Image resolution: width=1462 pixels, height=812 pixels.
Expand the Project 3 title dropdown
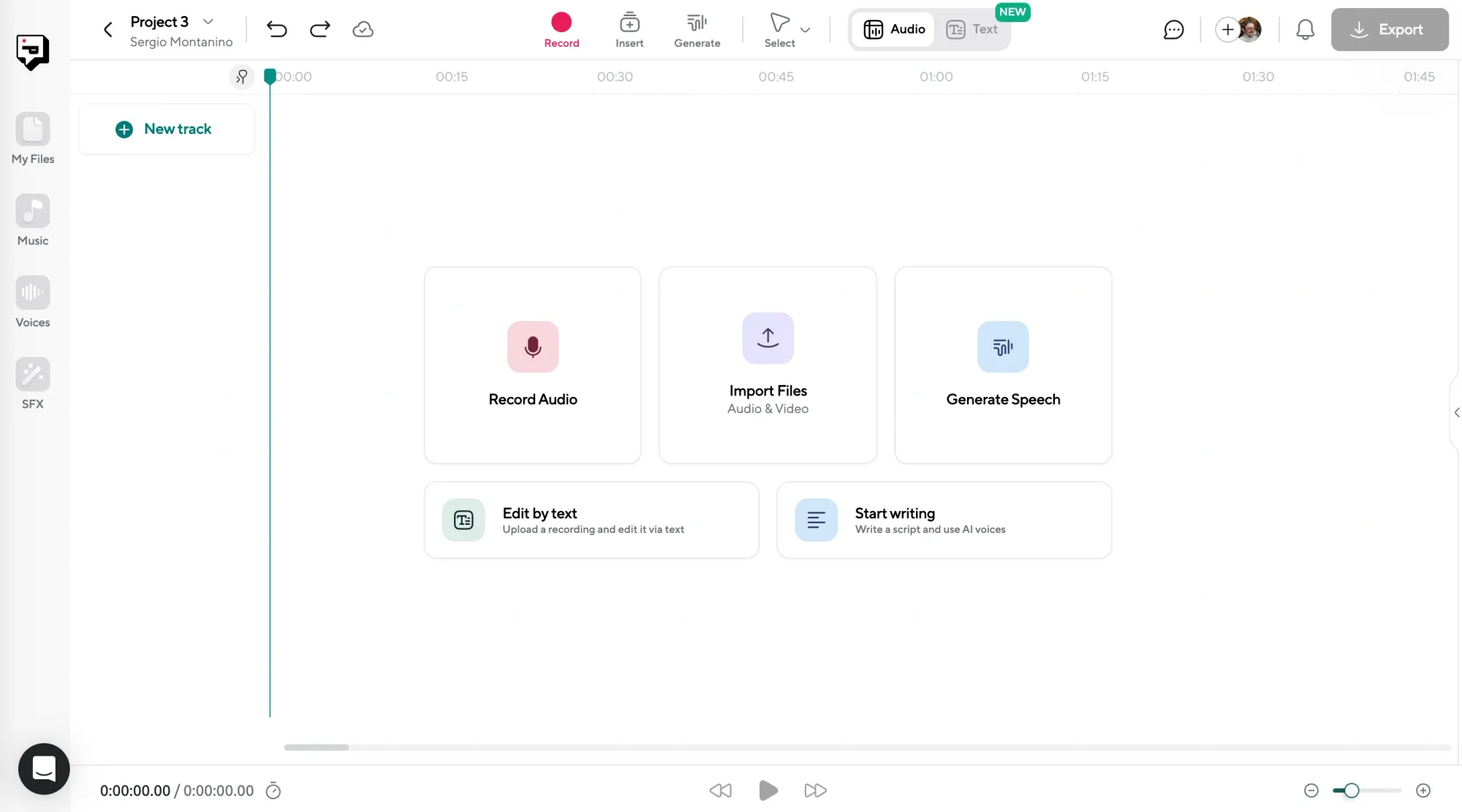pos(208,21)
